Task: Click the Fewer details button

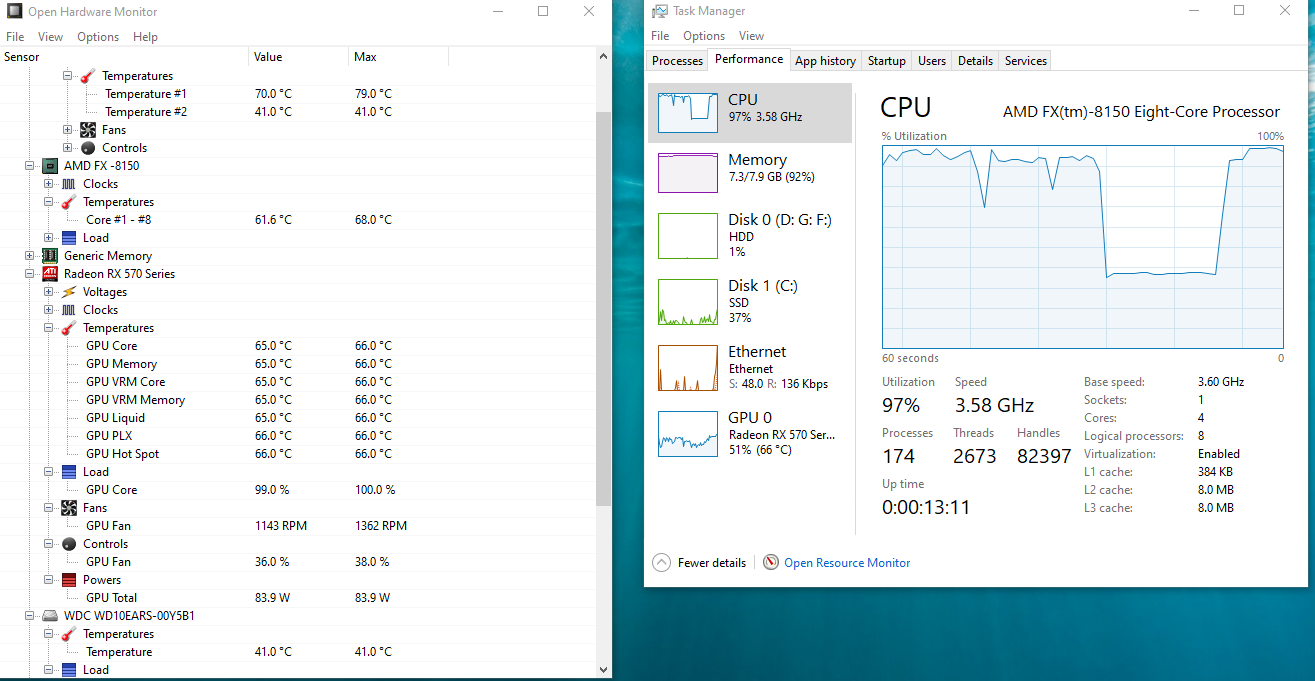Action: tap(700, 563)
